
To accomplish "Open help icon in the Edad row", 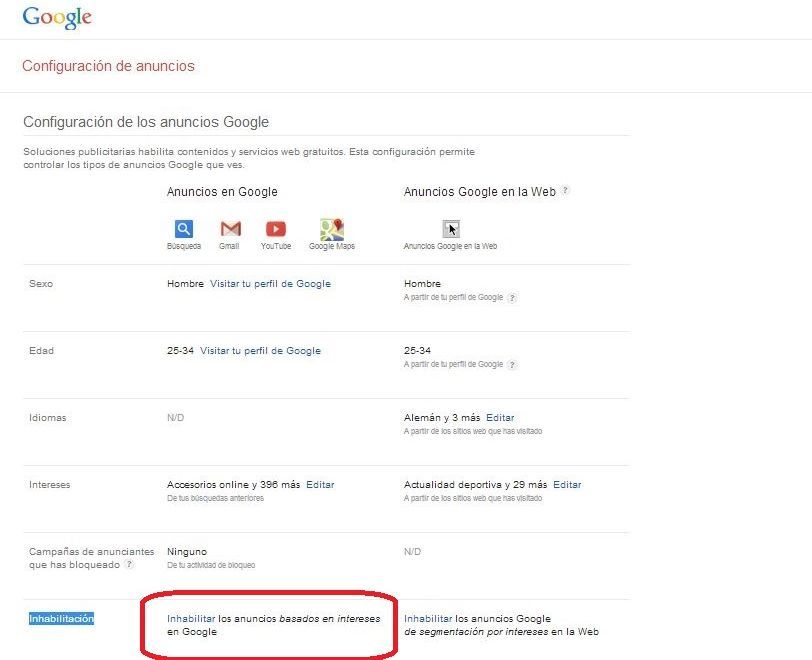I will click(512, 365).
